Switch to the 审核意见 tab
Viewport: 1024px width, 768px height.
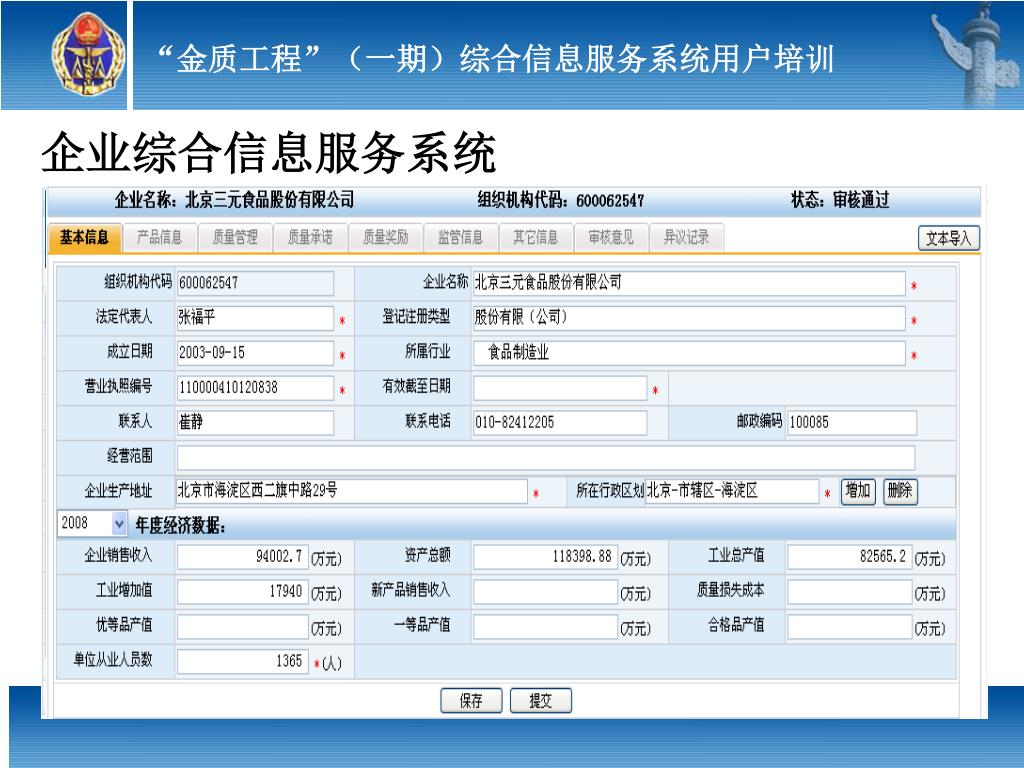(611, 238)
